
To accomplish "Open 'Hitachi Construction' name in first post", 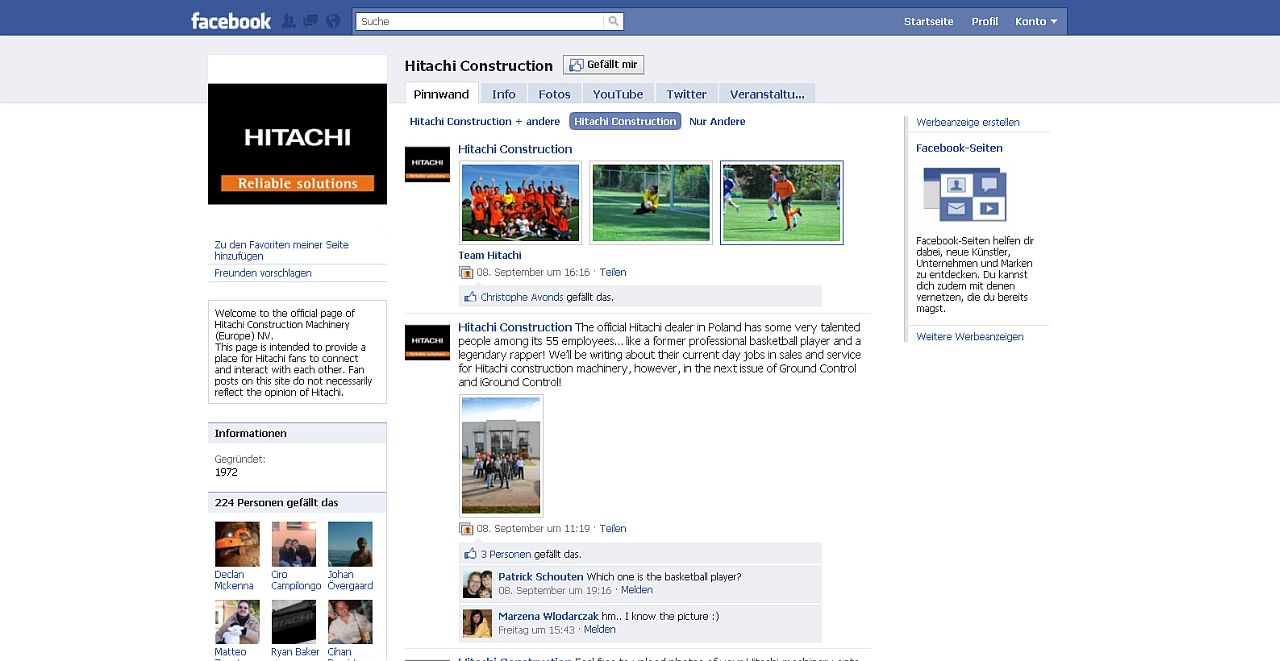I will 515,149.
